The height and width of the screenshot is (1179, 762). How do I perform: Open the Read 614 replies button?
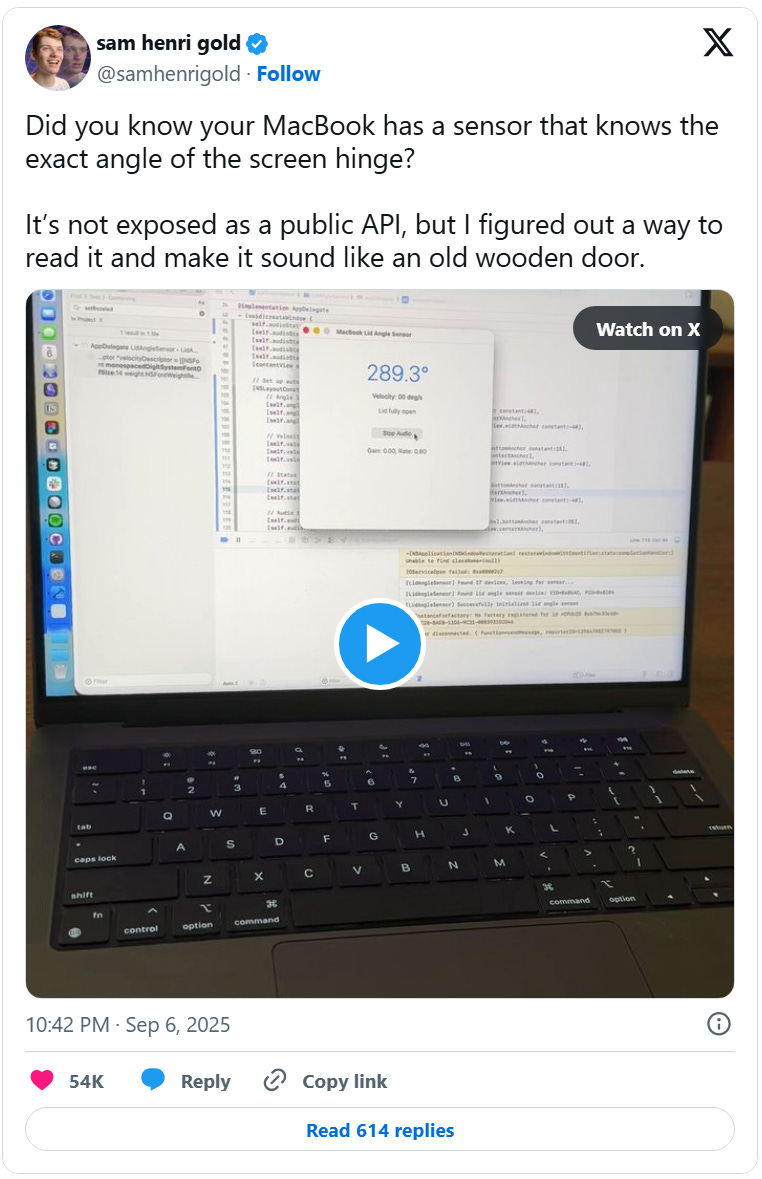click(x=380, y=1129)
